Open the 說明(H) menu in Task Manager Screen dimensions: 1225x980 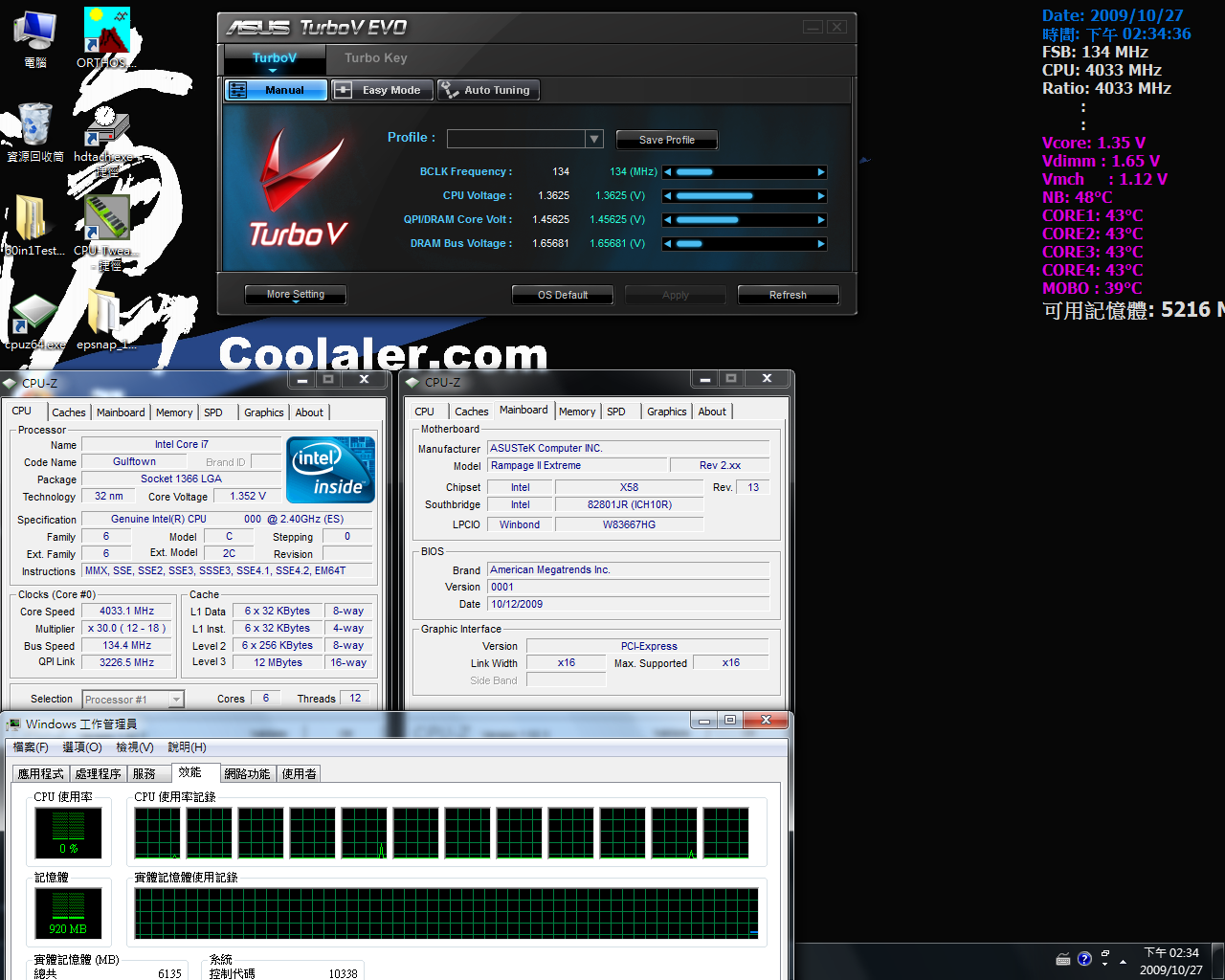pos(187,747)
